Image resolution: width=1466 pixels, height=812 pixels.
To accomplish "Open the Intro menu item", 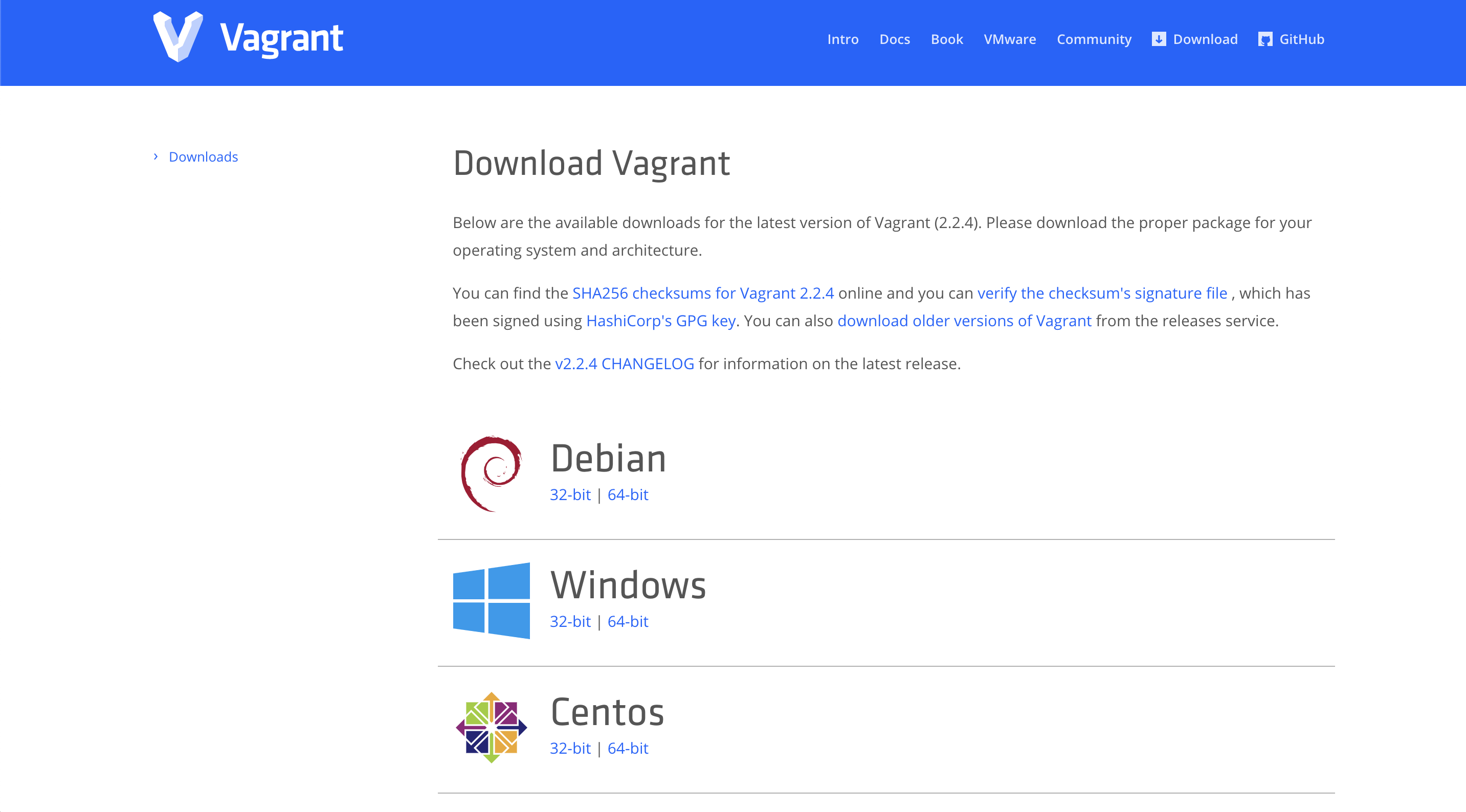I will pyautogui.click(x=842, y=39).
